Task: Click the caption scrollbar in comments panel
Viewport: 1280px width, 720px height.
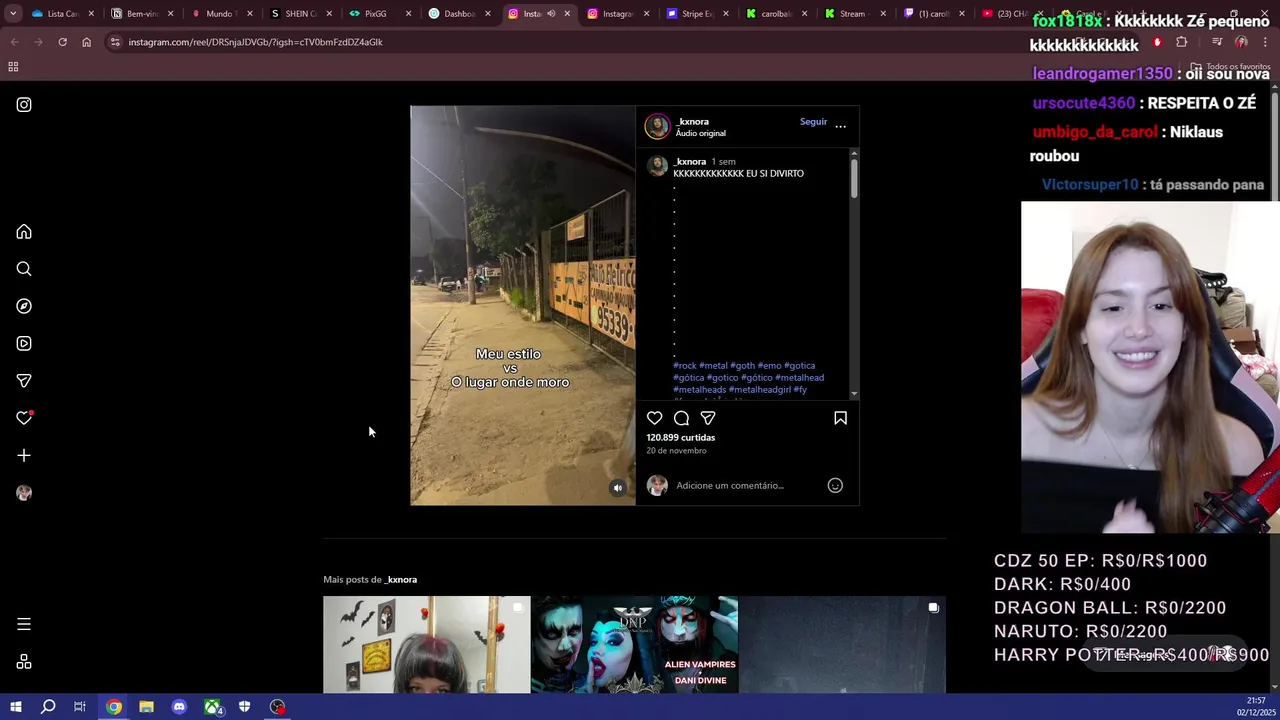Action: [854, 177]
